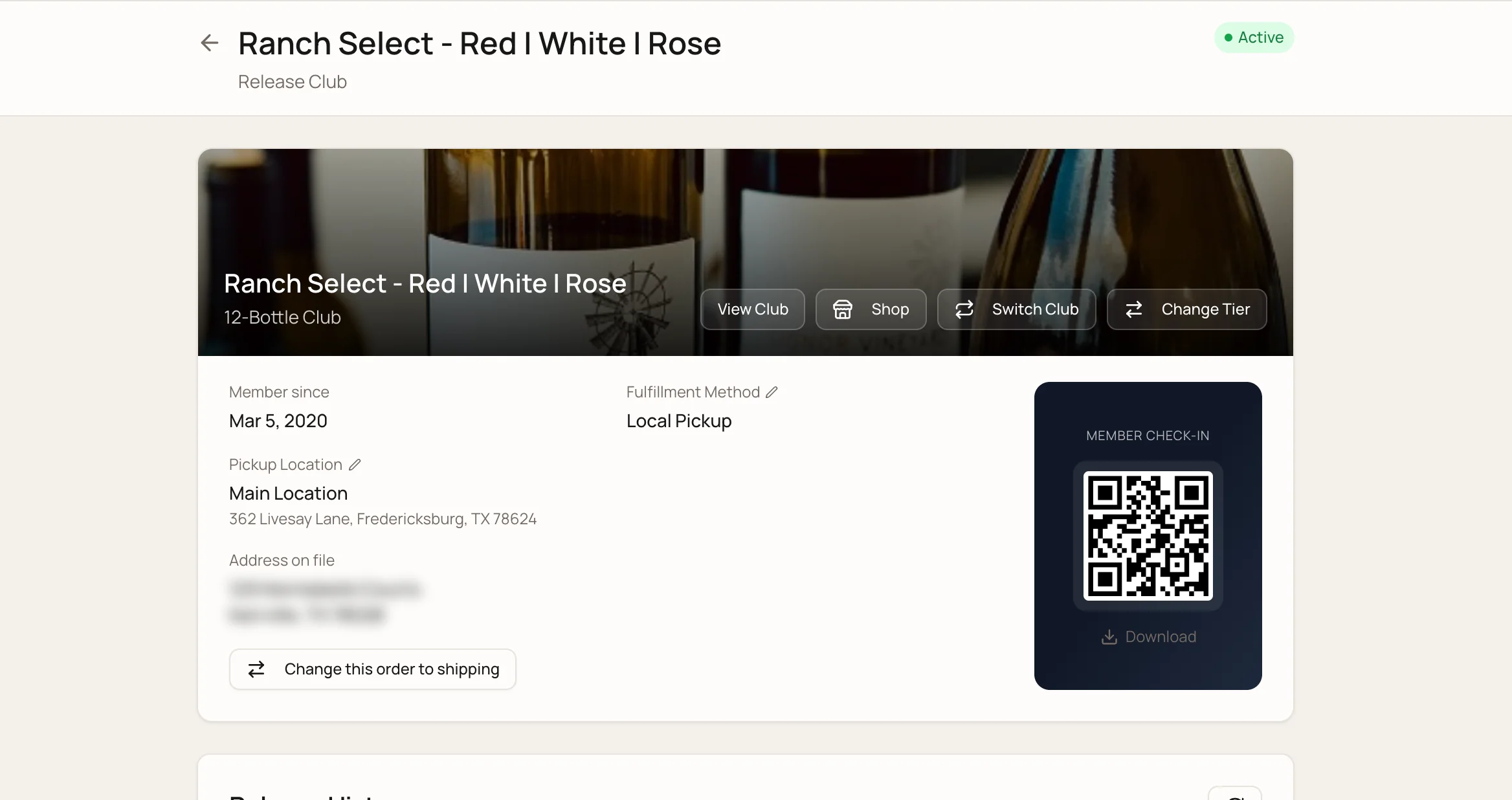This screenshot has height=800, width=1512.
Task: Select the Main Location pickup name
Action: pyautogui.click(x=289, y=493)
